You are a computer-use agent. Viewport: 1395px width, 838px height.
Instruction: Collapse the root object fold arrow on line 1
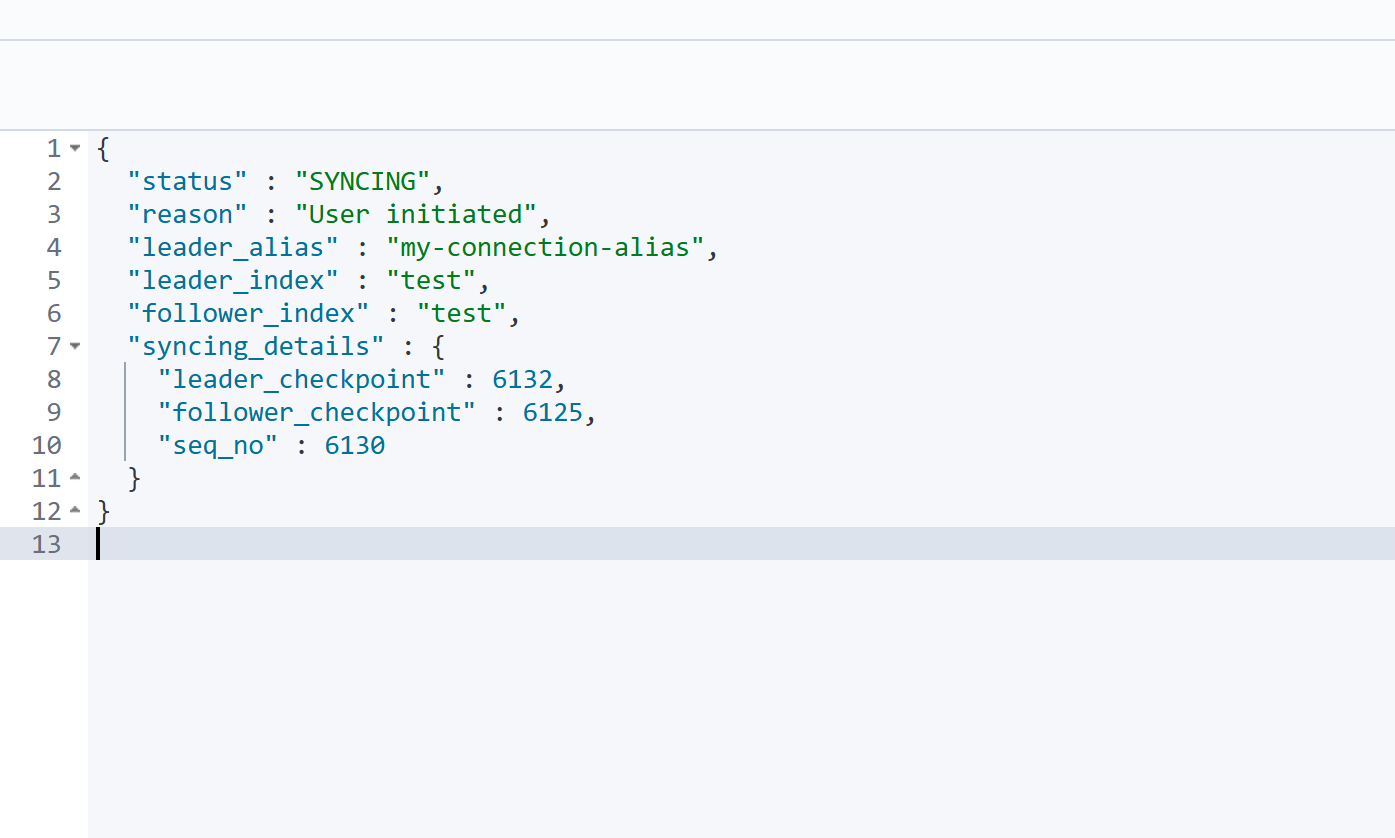[x=75, y=149]
